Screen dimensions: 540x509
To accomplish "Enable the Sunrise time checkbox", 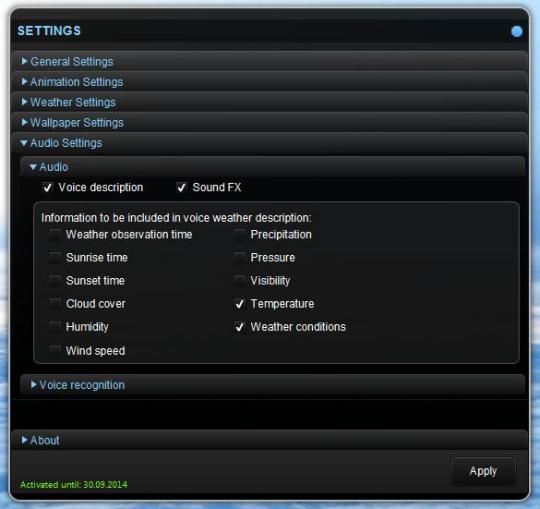I will coord(55,258).
